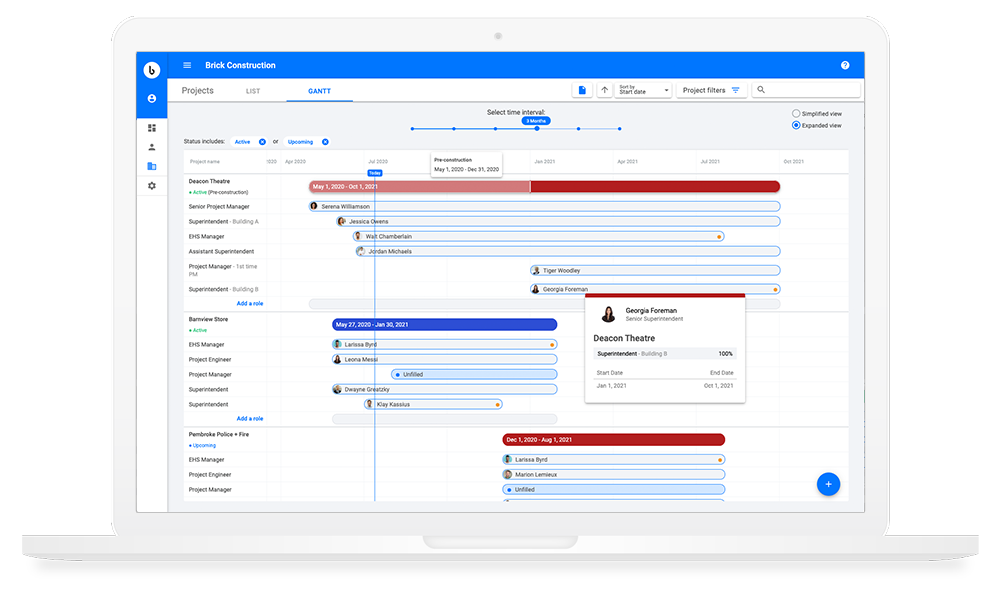The image size is (1000, 589).
Task: Expand the Project filters menu
Action: click(x=711, y=90)
